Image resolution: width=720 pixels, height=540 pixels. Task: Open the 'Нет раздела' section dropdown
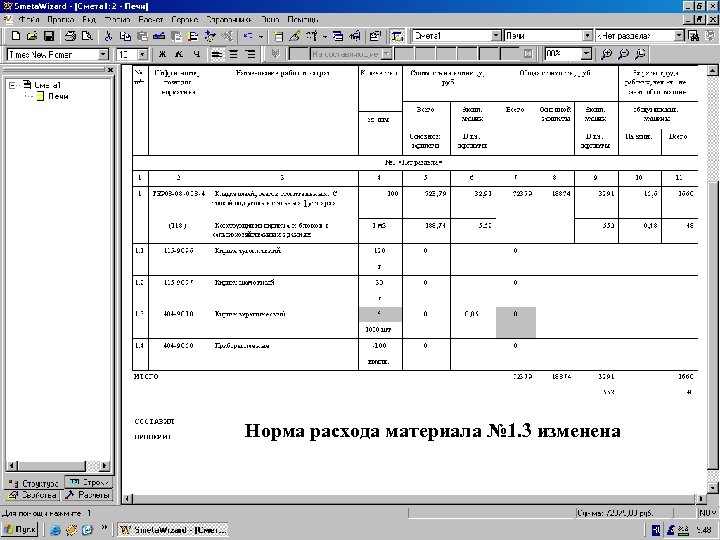pos(679,36)
